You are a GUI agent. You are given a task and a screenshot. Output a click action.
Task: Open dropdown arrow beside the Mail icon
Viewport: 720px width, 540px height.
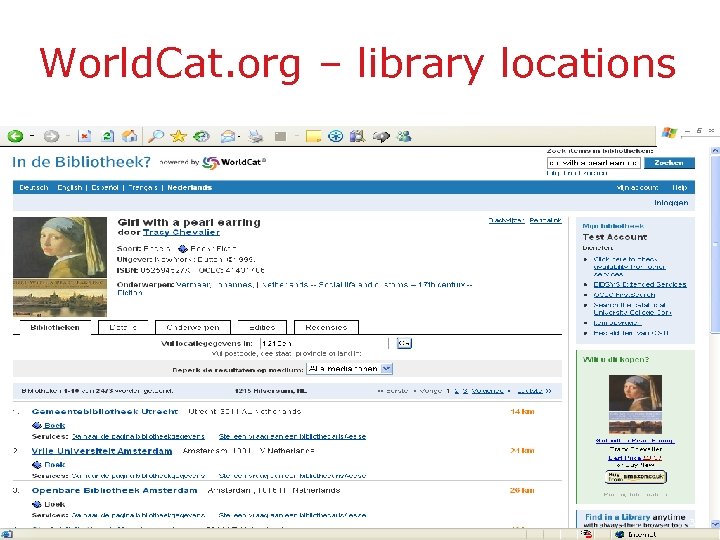click(240, 136)
